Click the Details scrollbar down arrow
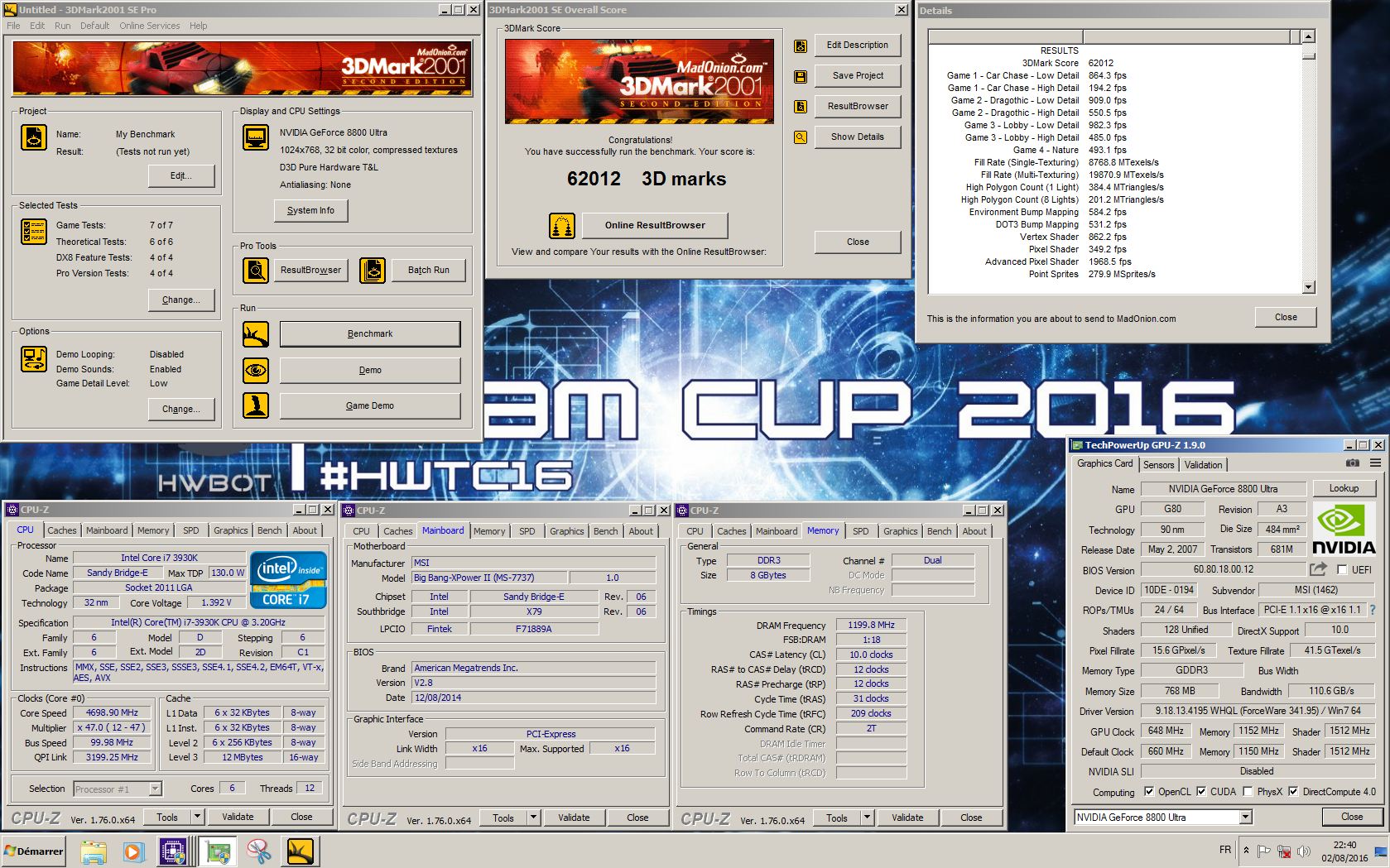The height and width of the screenshot is (868, 1390). pos(1308,287)
